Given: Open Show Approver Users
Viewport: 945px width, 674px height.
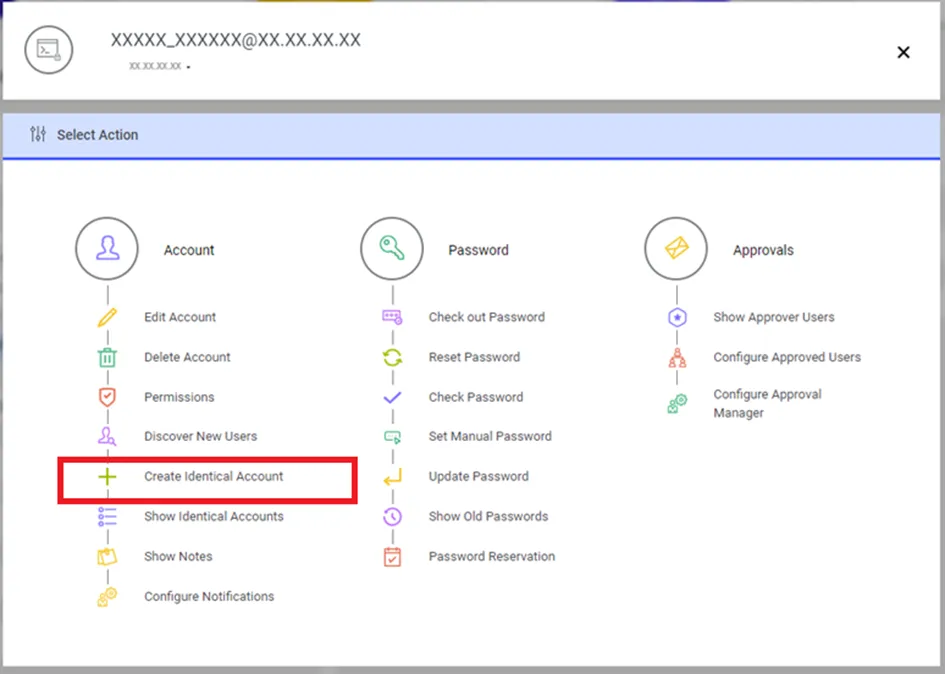Looking at the screenshot, I should pyautogui.click(x=774, y=317).
